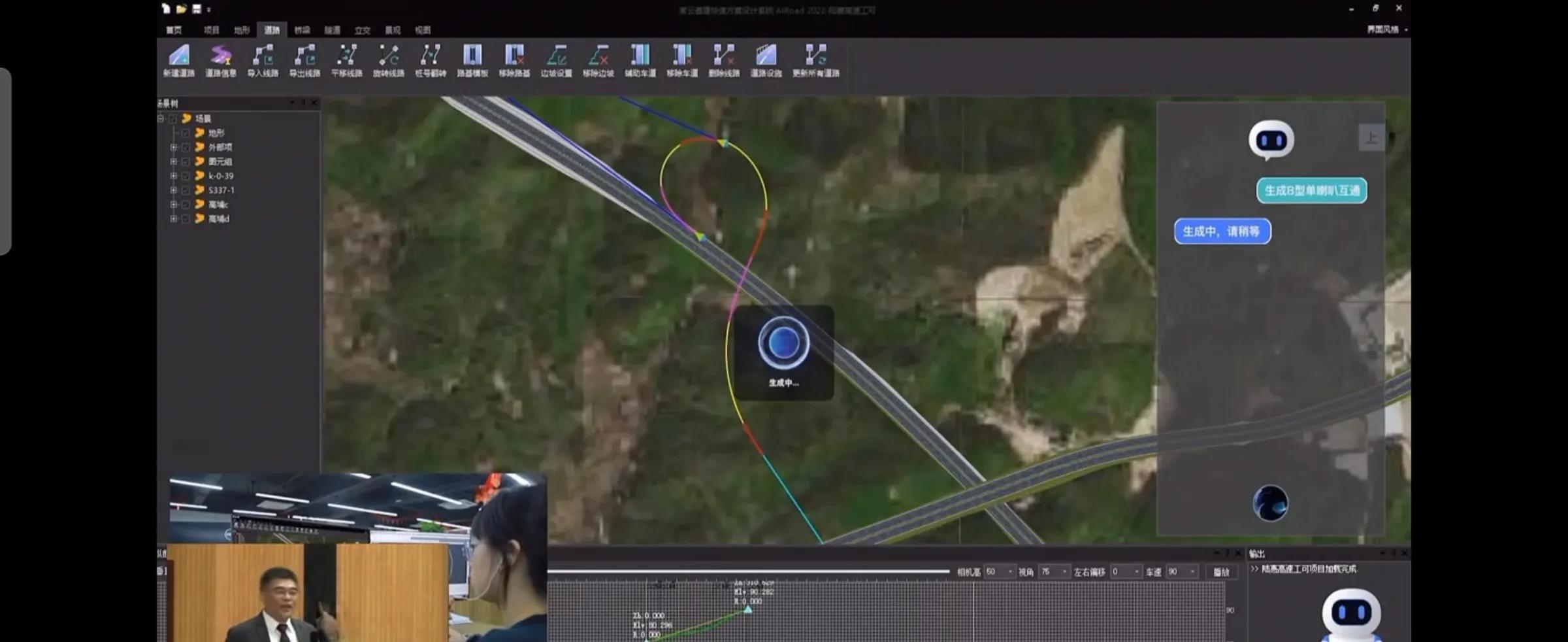Toggle the 场景 root checkbox
Screen dimensions: 1568x642
coord(173,118)
